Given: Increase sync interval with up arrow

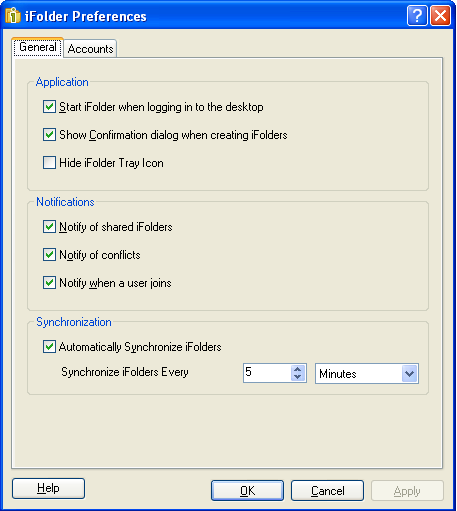Looking at the screenshot, I should (x=298, y=369).
